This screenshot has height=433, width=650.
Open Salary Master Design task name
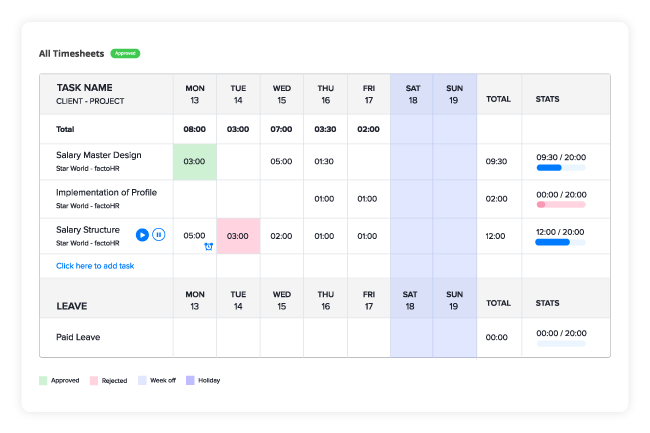coord(99,155)
